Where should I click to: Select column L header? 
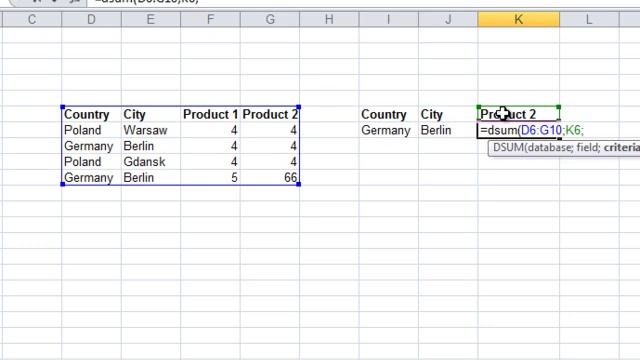click(589, 19)
